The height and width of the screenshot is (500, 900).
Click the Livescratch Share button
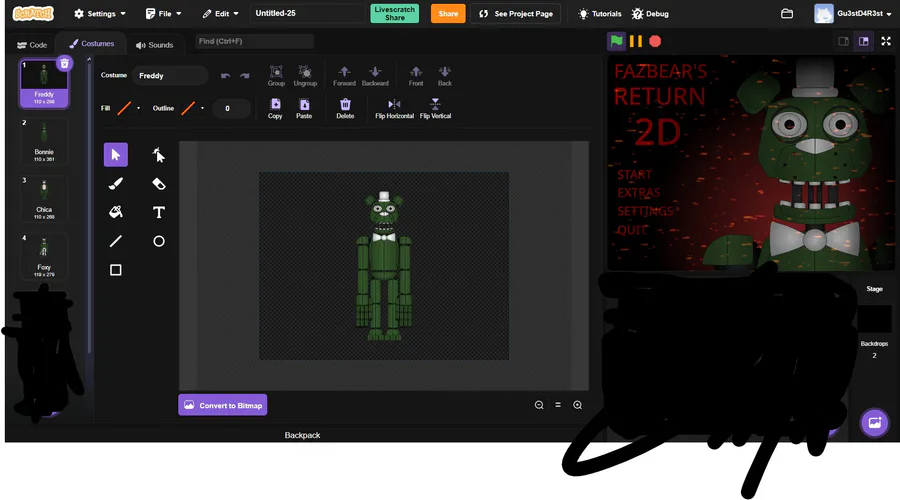pyautogui.click(x=394, y=13)
